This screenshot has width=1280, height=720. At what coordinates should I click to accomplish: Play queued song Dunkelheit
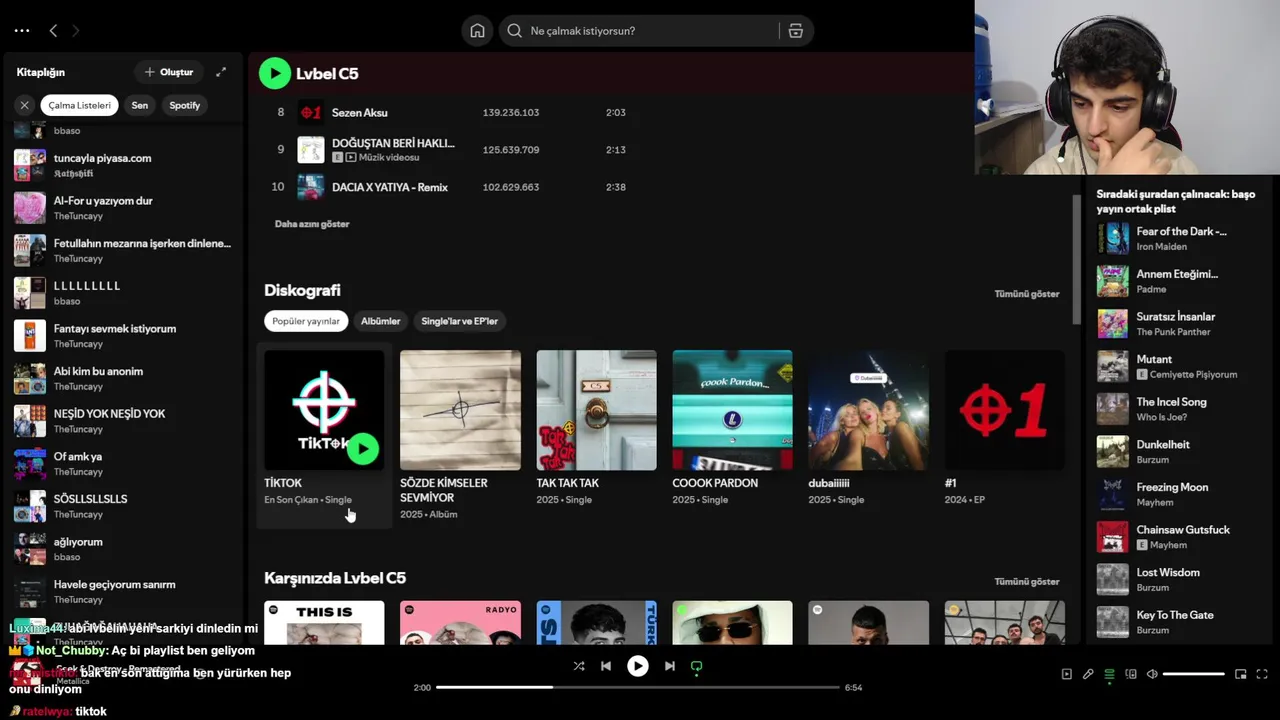click(x=1180, y=452)
